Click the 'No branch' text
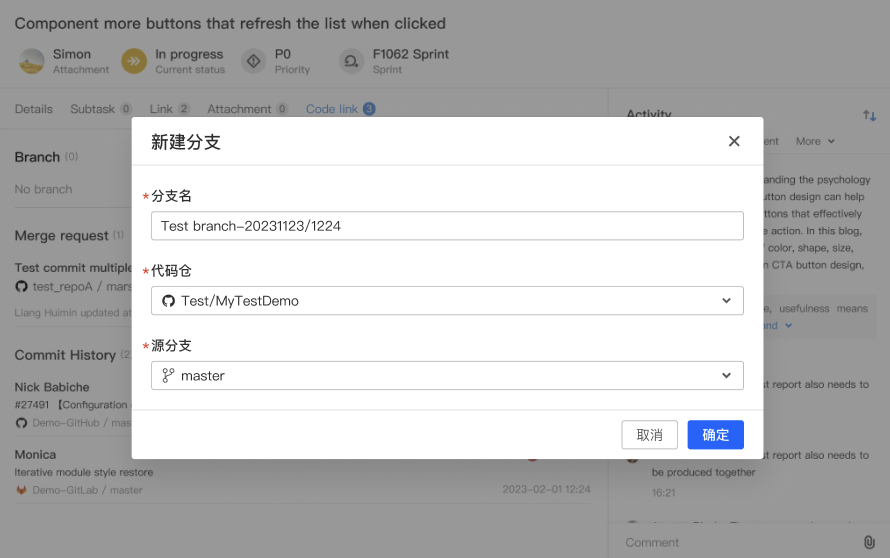 (43, 190)
